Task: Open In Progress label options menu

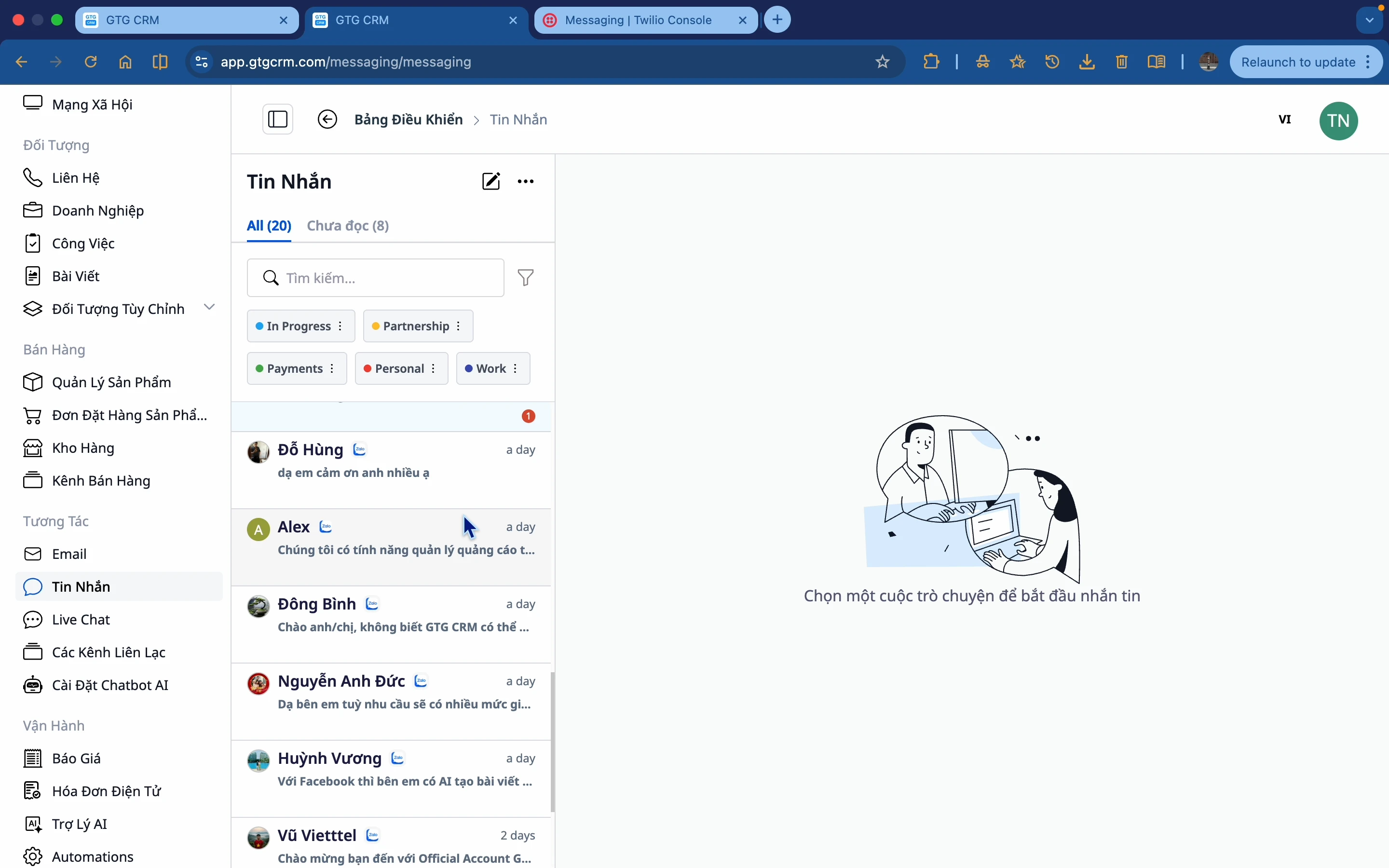Action: click(x=340, y=326)
